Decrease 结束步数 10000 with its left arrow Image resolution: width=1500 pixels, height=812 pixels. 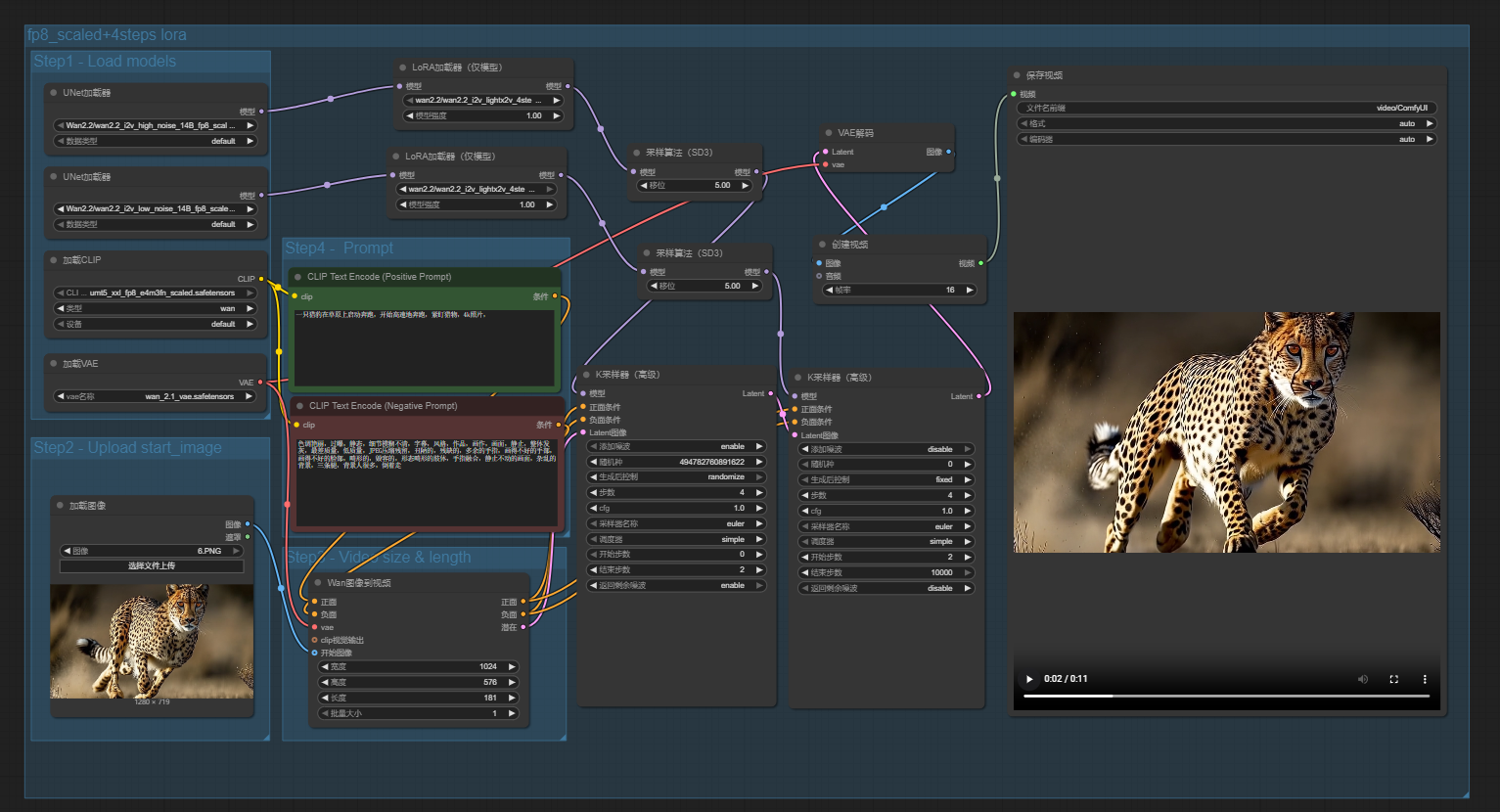(x=804, y=572)
